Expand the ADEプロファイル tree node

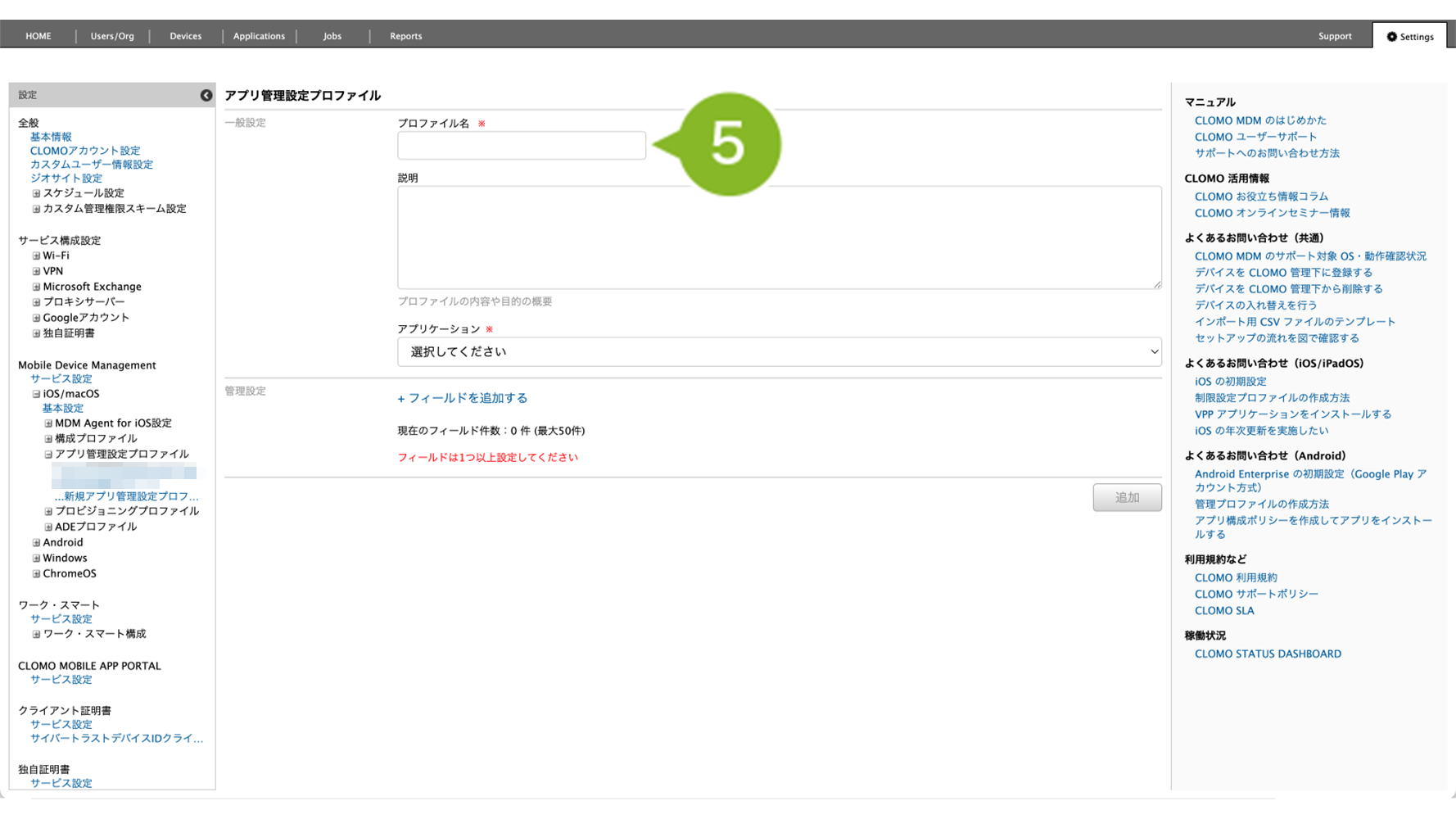(x=48, y=527)
